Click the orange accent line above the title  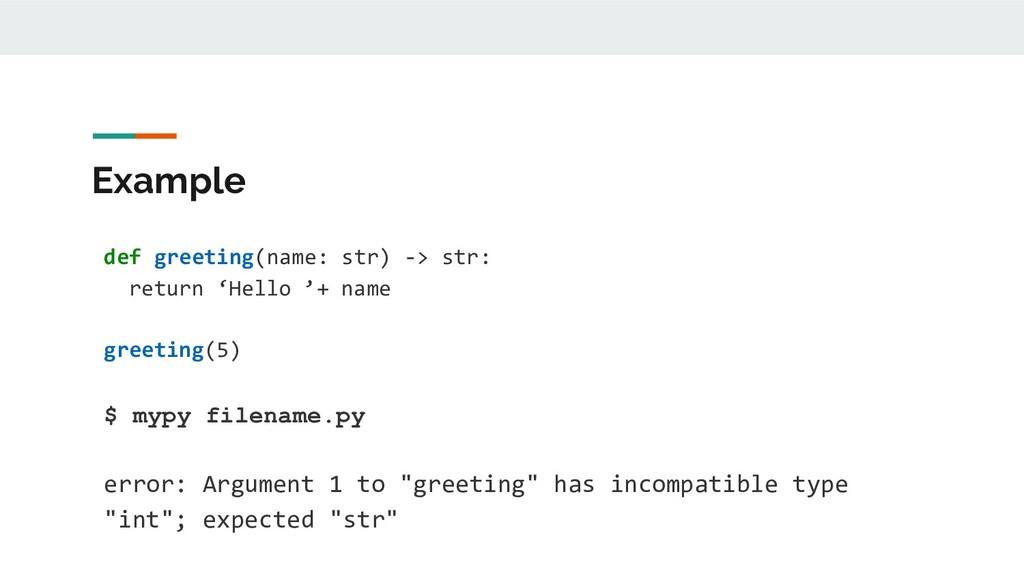pyautogui.click(x=156, y=135)
